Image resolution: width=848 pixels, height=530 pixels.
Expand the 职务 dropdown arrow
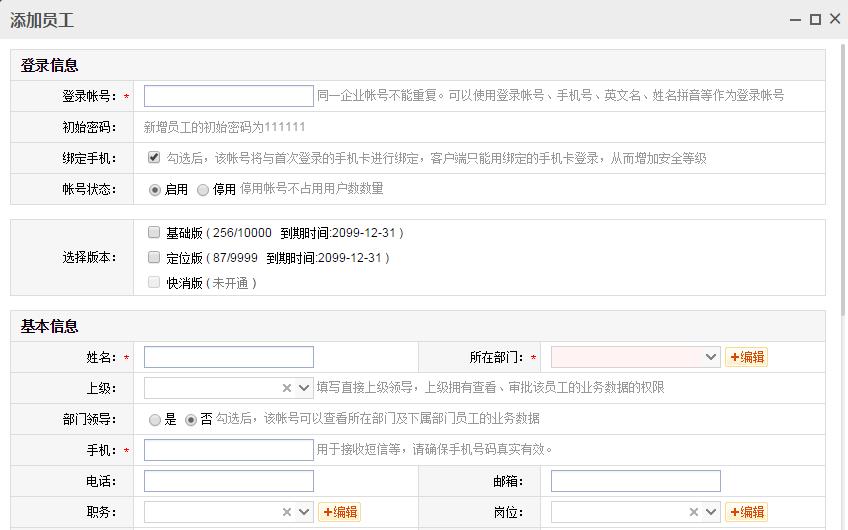(304, 512)
